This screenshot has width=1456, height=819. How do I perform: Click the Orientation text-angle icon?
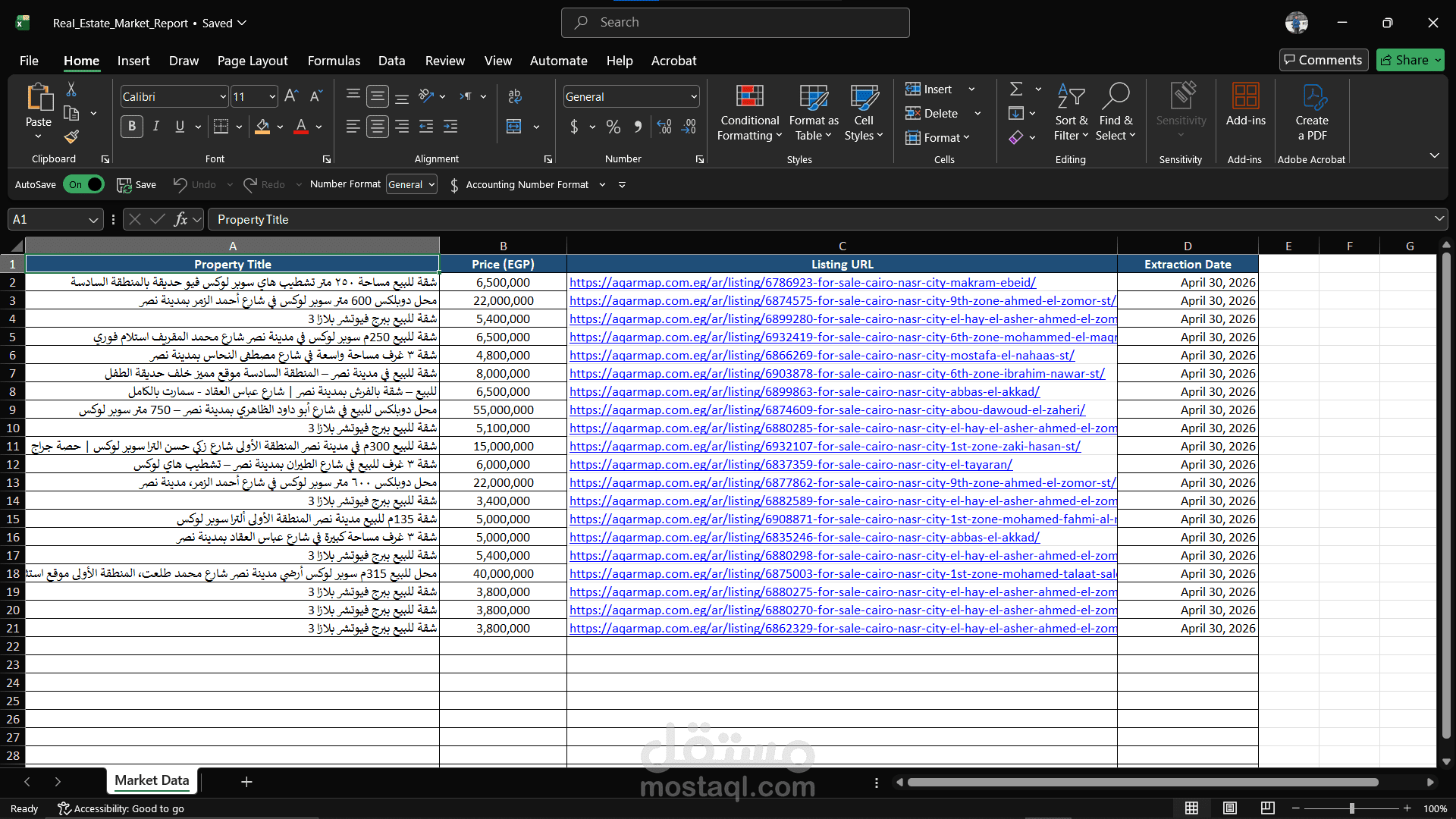point(427,96)
